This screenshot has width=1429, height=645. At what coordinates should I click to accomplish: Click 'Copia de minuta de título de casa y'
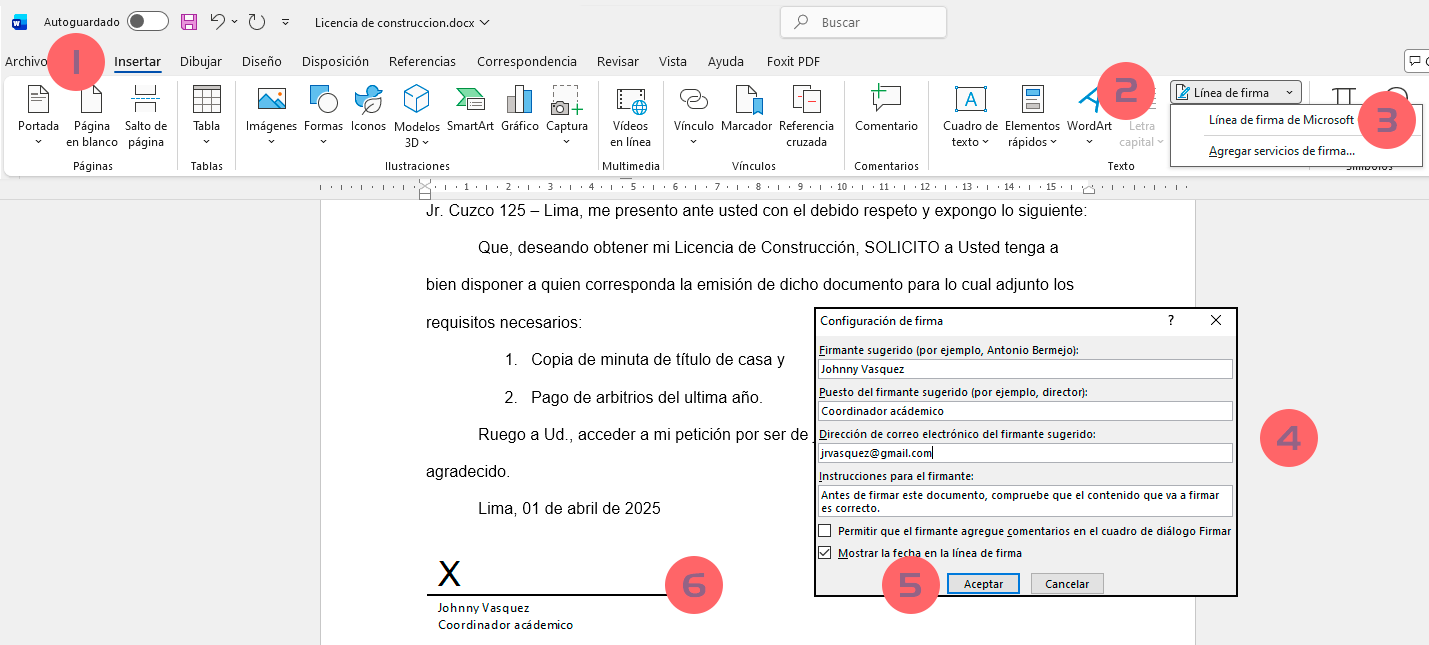[658, 359]
